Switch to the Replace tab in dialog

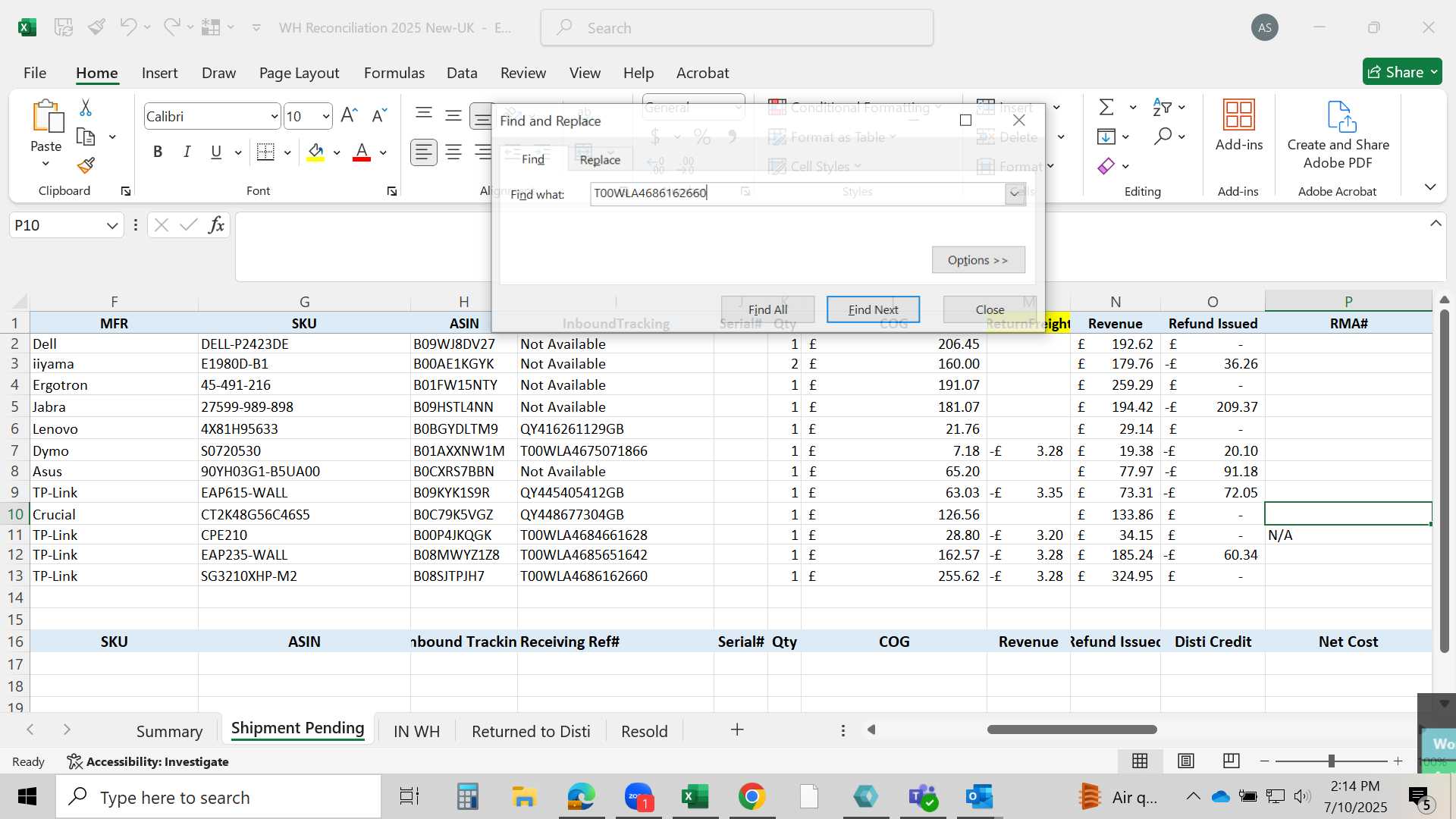pos(600,159)
